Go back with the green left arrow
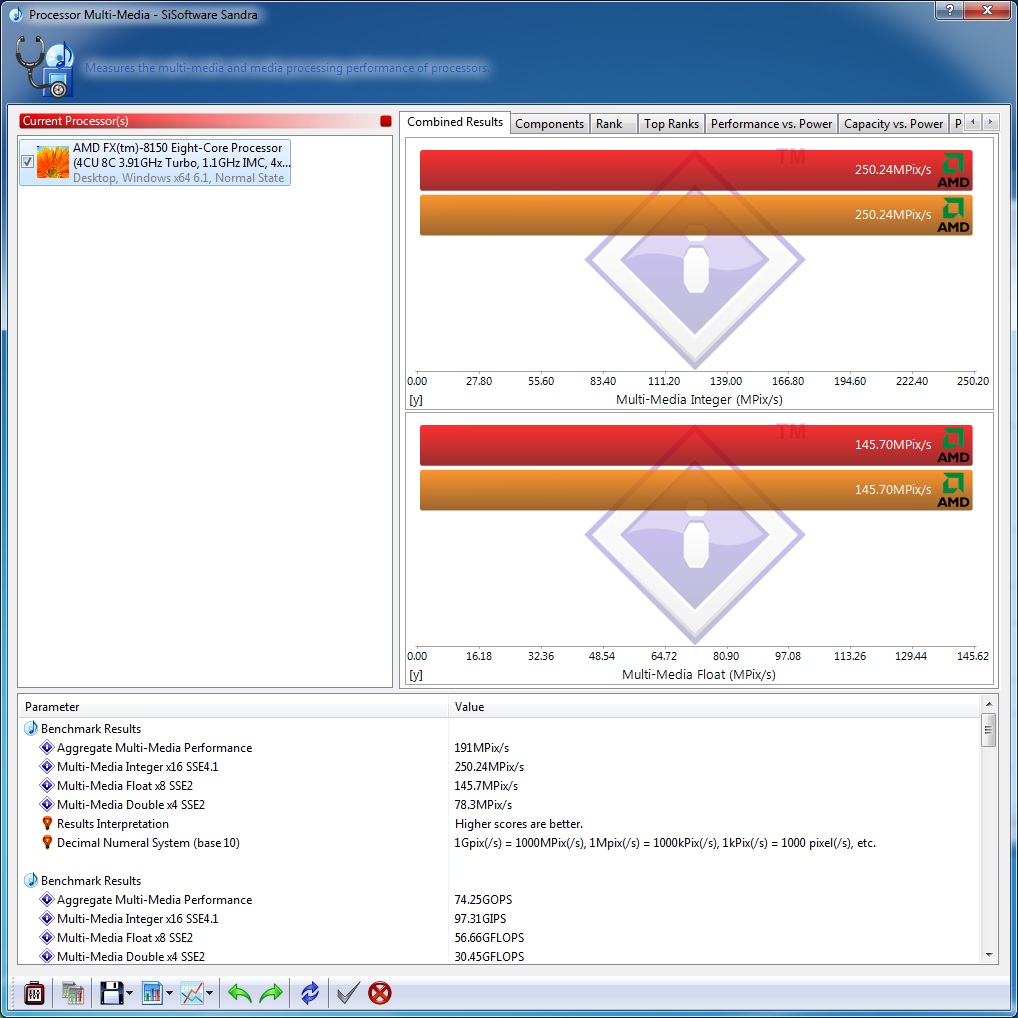The image size is (1018, 1018). click(240, 993)
